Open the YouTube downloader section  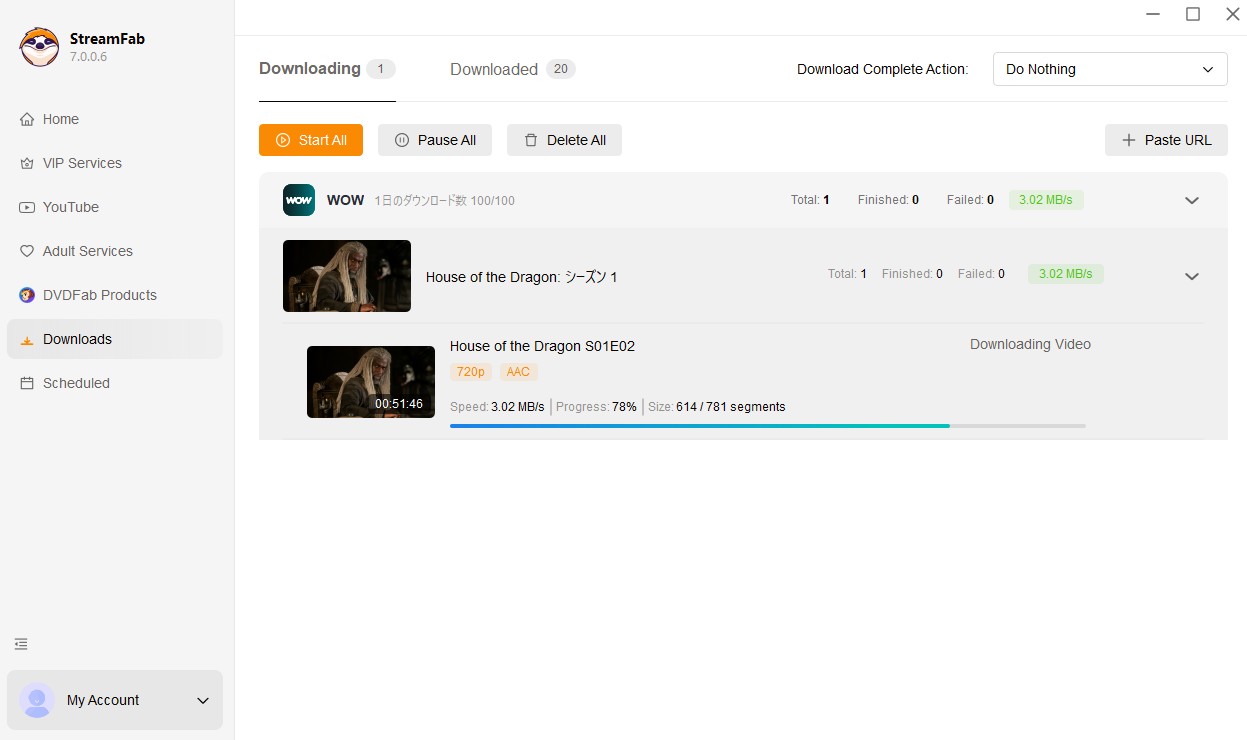[70, 207]
